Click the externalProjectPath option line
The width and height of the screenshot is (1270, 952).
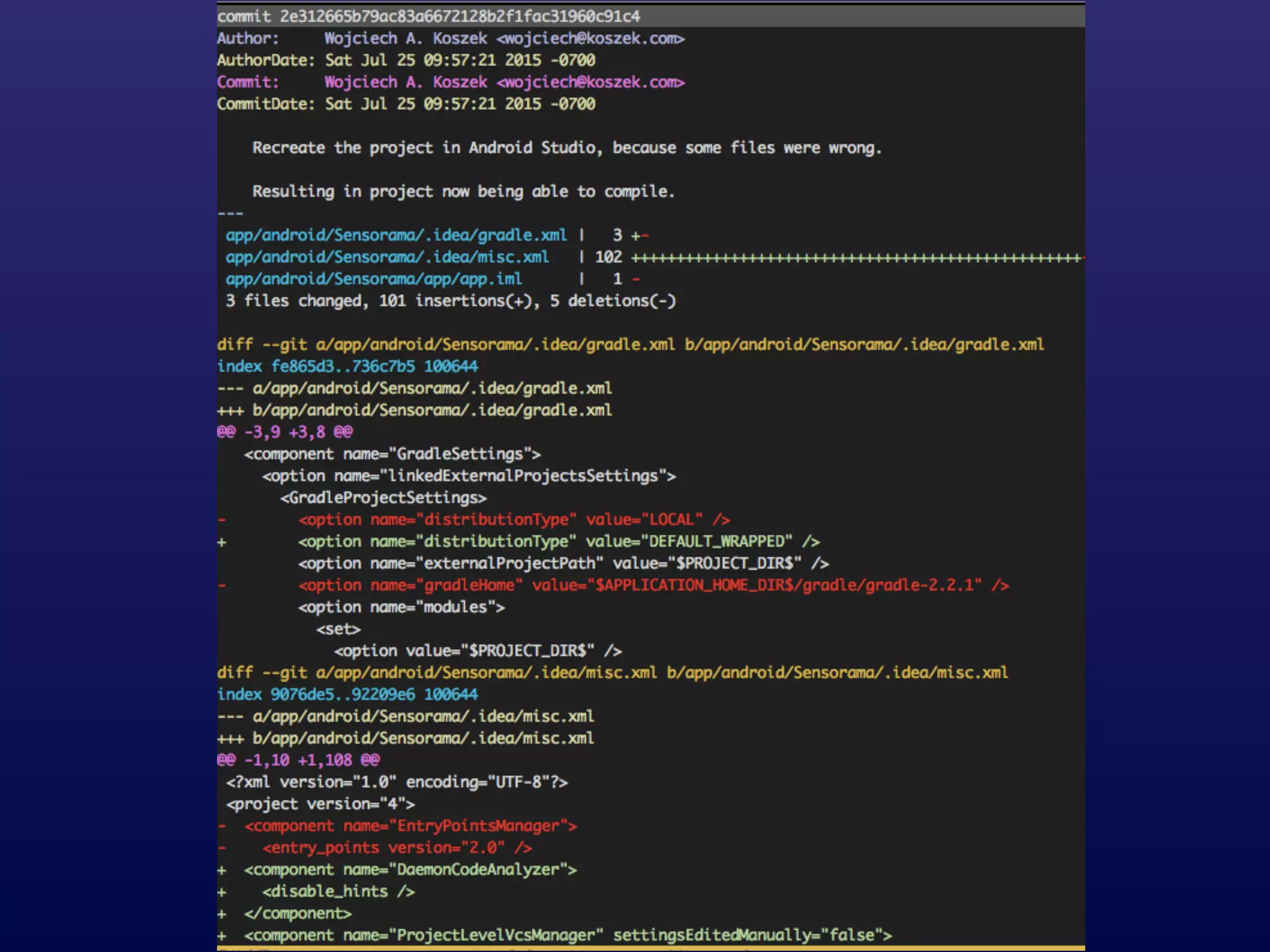tap(564, 563)
